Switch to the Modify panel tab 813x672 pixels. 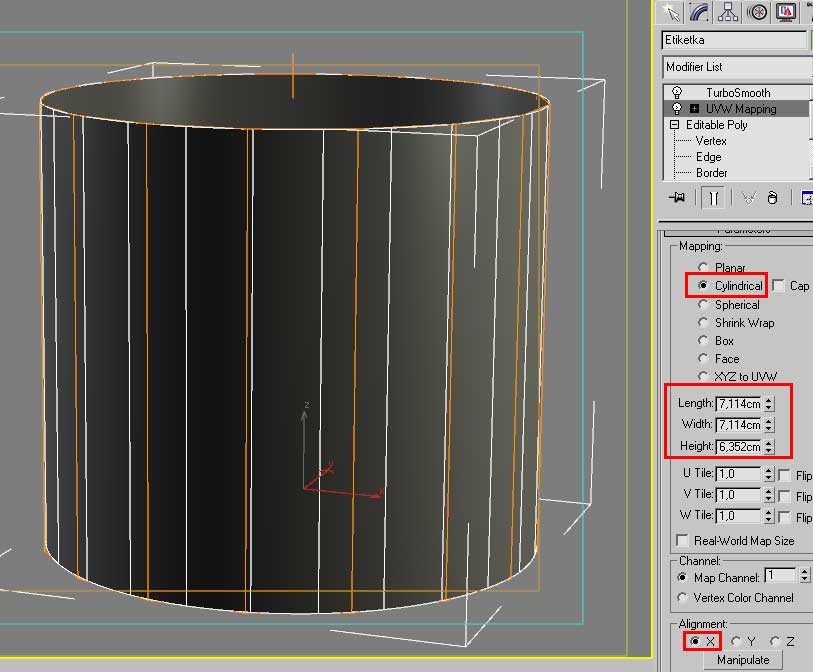(x=700, y=12)
